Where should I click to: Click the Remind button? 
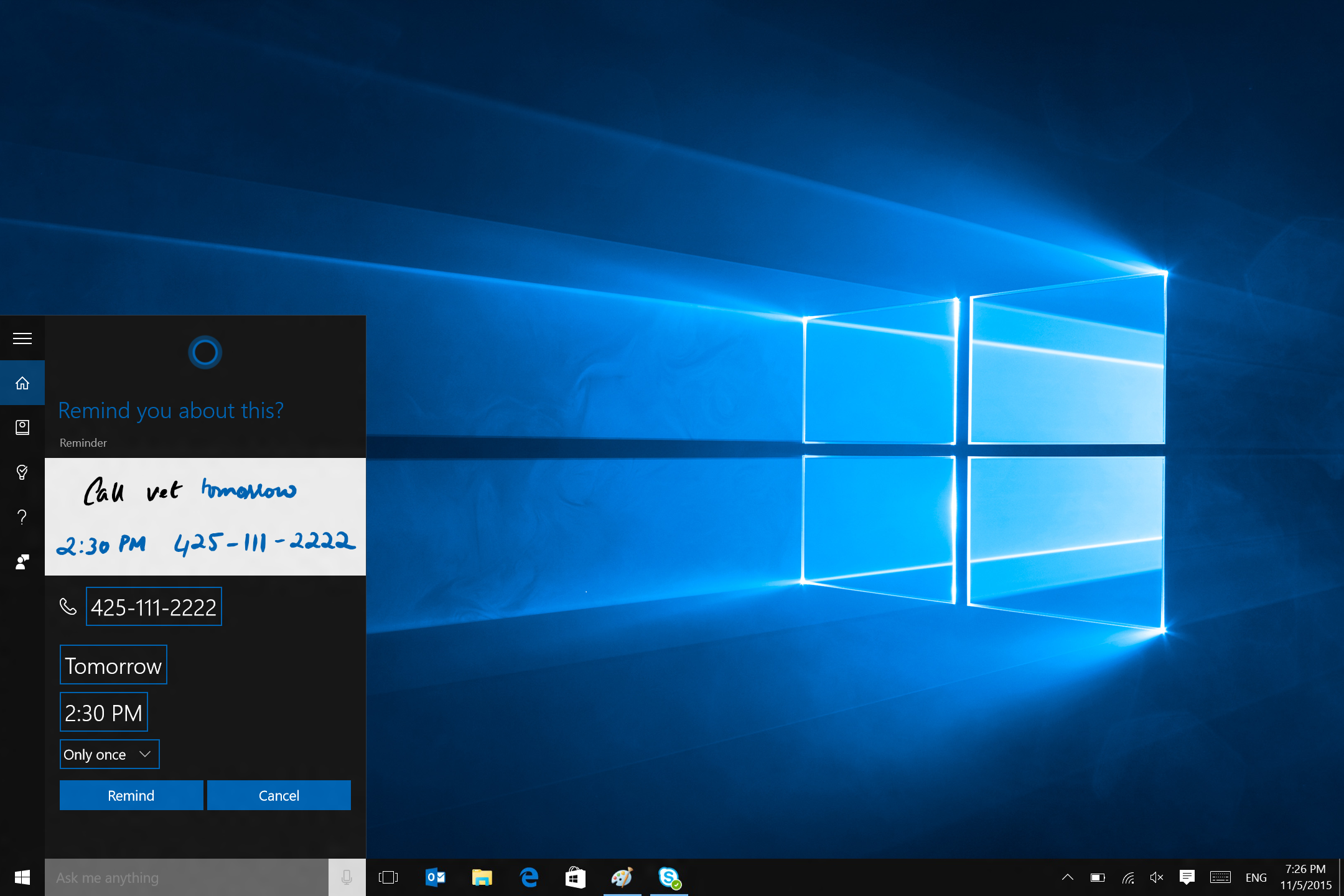[131, 795]
